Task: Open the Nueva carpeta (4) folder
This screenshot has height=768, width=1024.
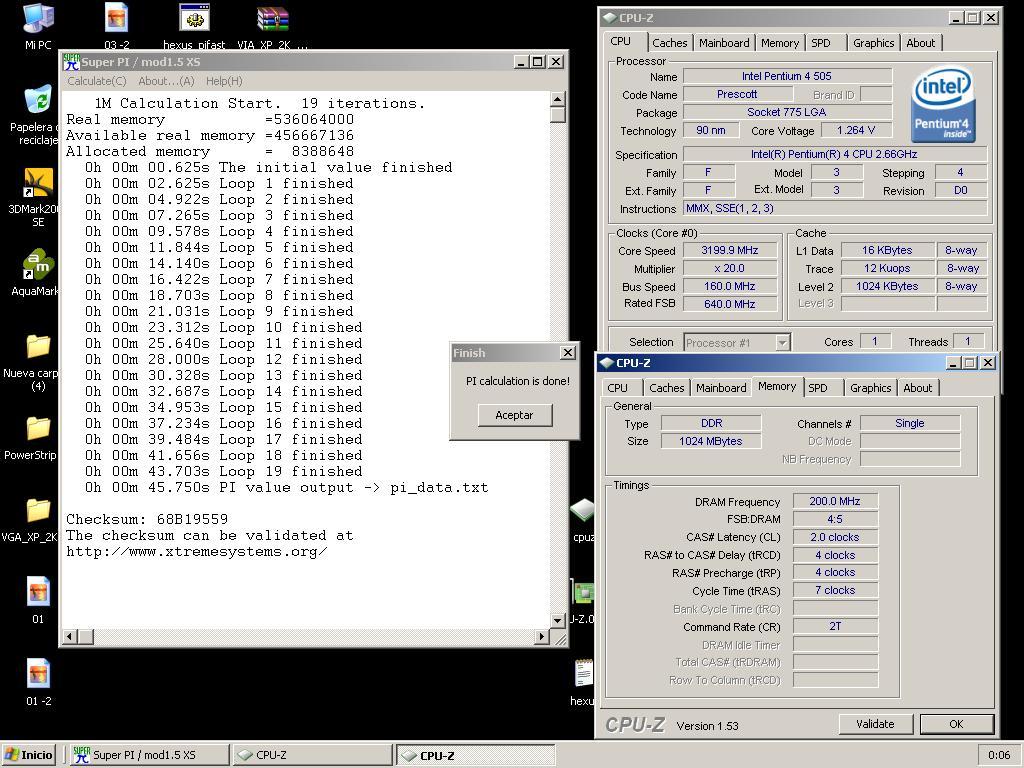Action: (38, 346)
